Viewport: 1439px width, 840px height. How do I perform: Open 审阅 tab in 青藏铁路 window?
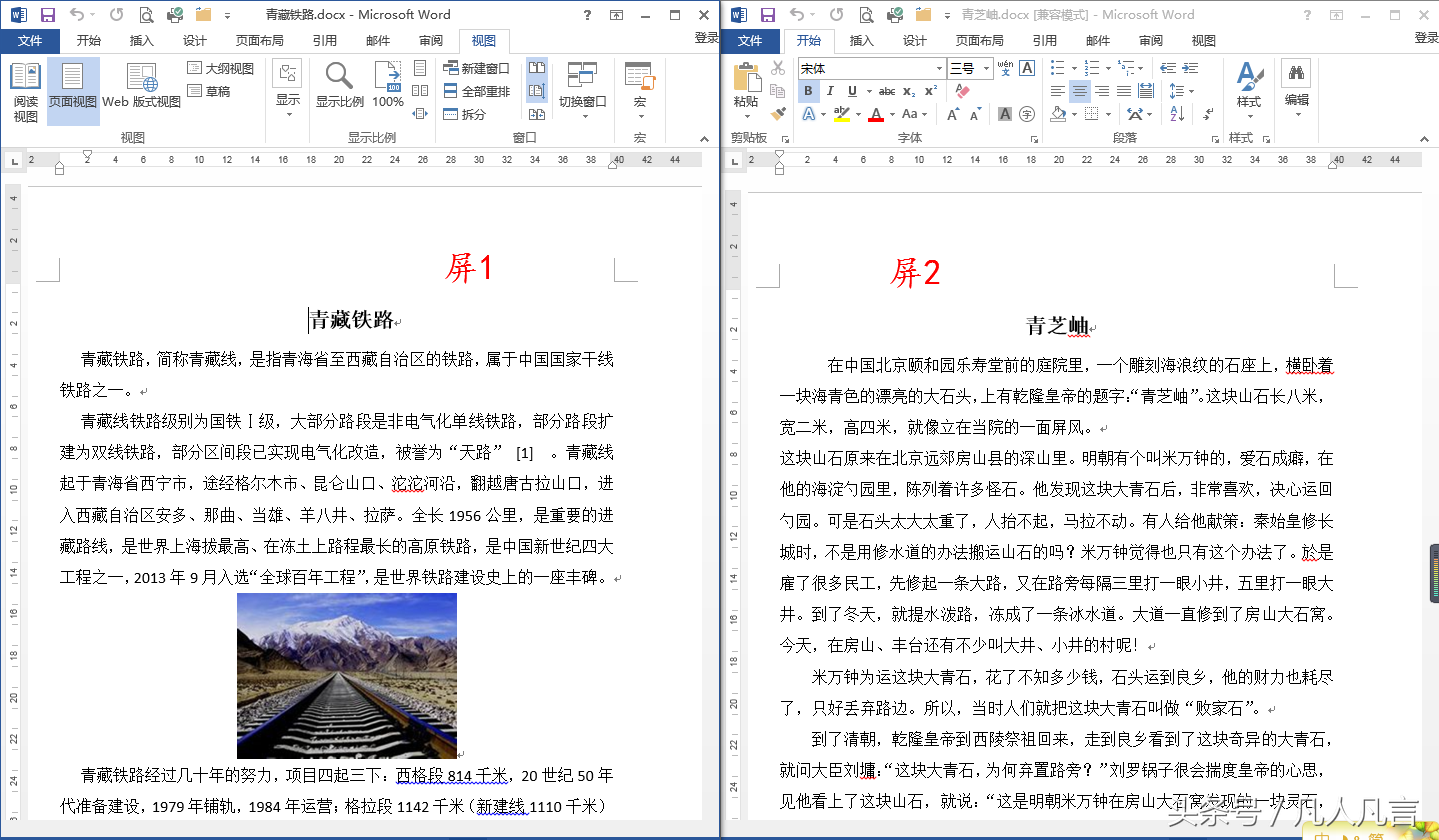[431, 41]
